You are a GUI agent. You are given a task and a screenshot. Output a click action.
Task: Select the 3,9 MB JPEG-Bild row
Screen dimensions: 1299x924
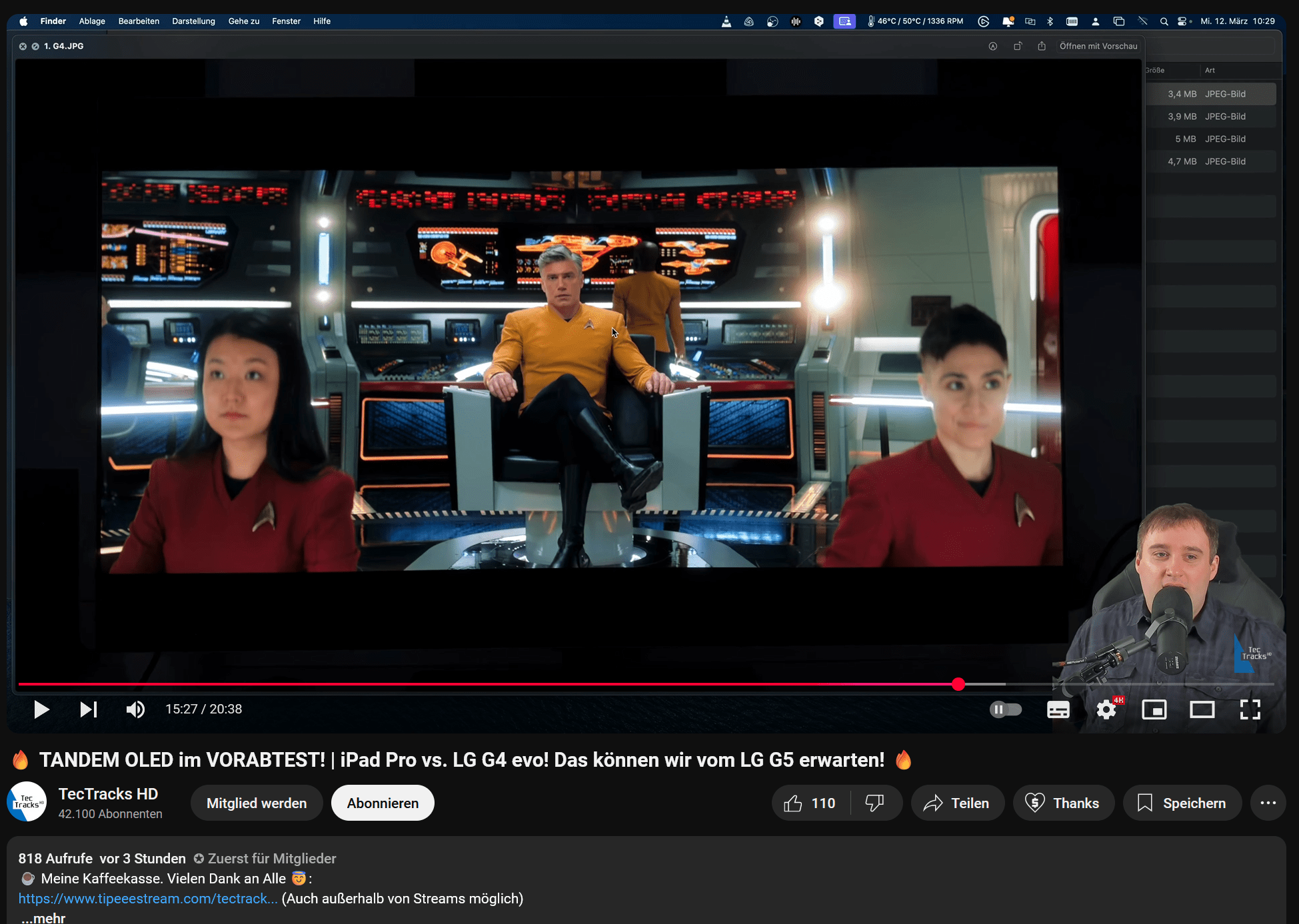(1211, 117)
